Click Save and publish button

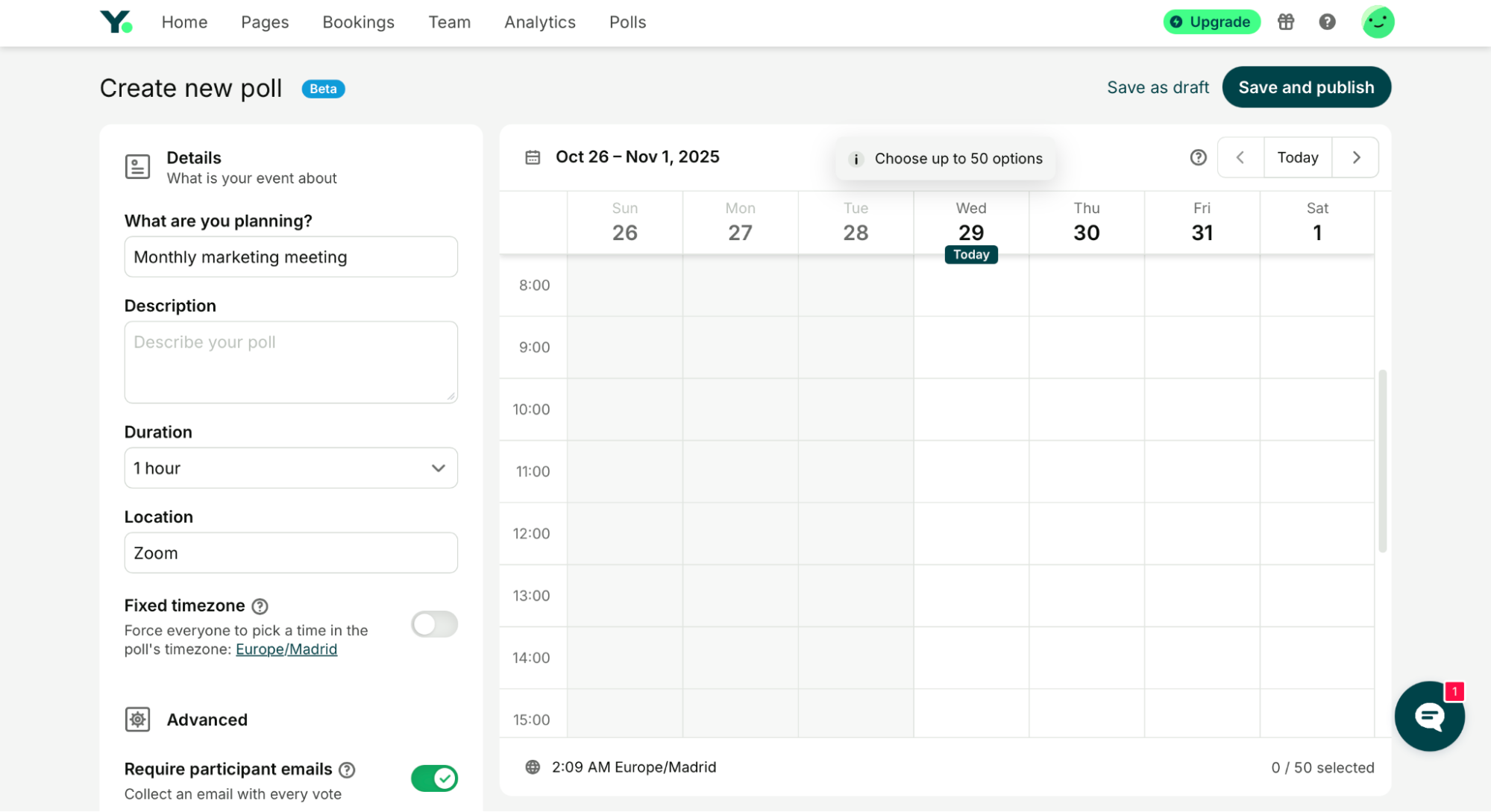pos(1306,87)
